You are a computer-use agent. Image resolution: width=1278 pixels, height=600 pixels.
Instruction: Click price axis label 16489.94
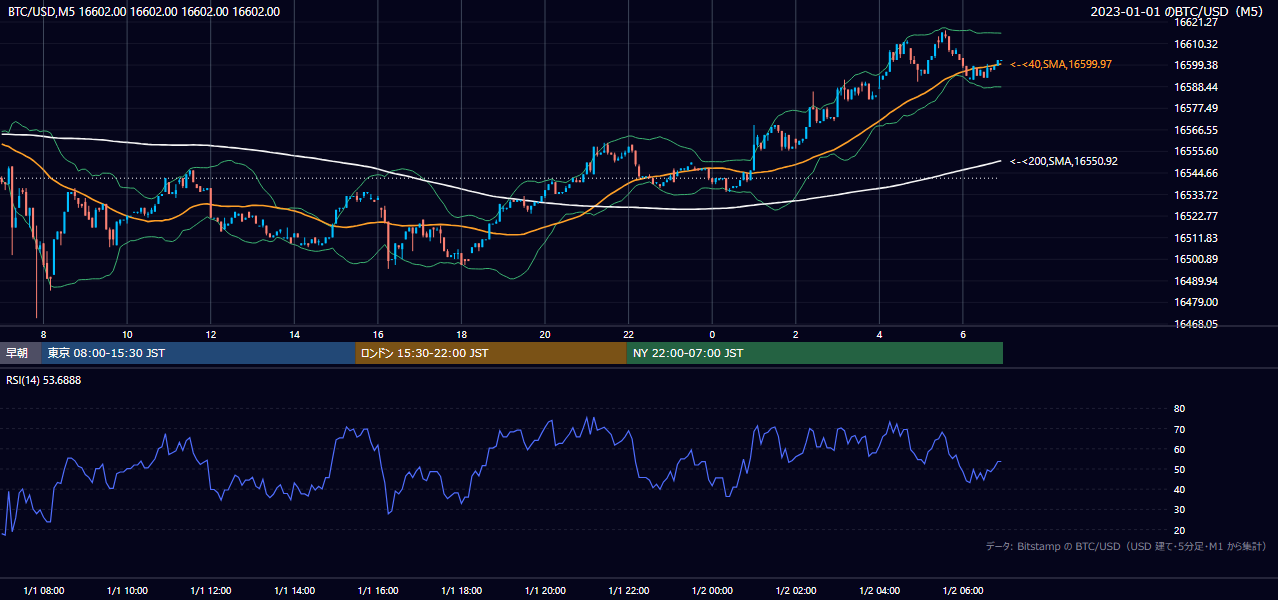tap(1196, 281)
